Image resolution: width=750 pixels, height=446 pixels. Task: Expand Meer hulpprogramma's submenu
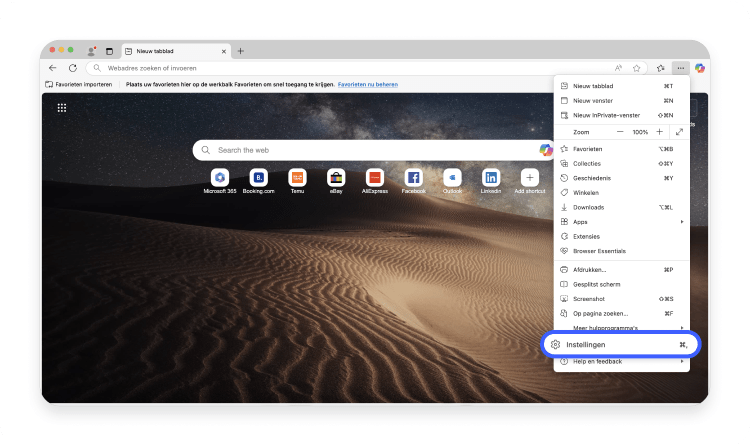pyautogui.click(x=621, y=327)
